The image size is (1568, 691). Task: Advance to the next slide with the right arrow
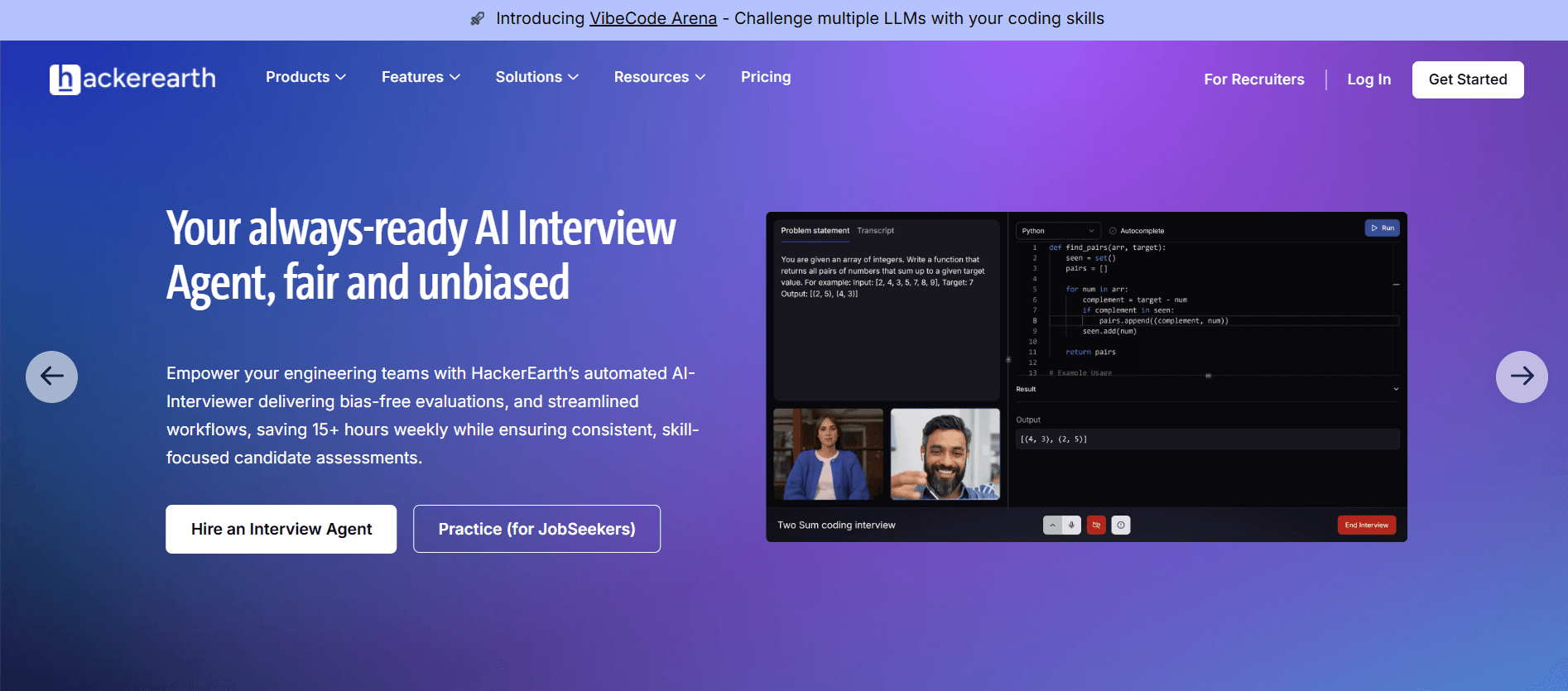[1522, 377]
